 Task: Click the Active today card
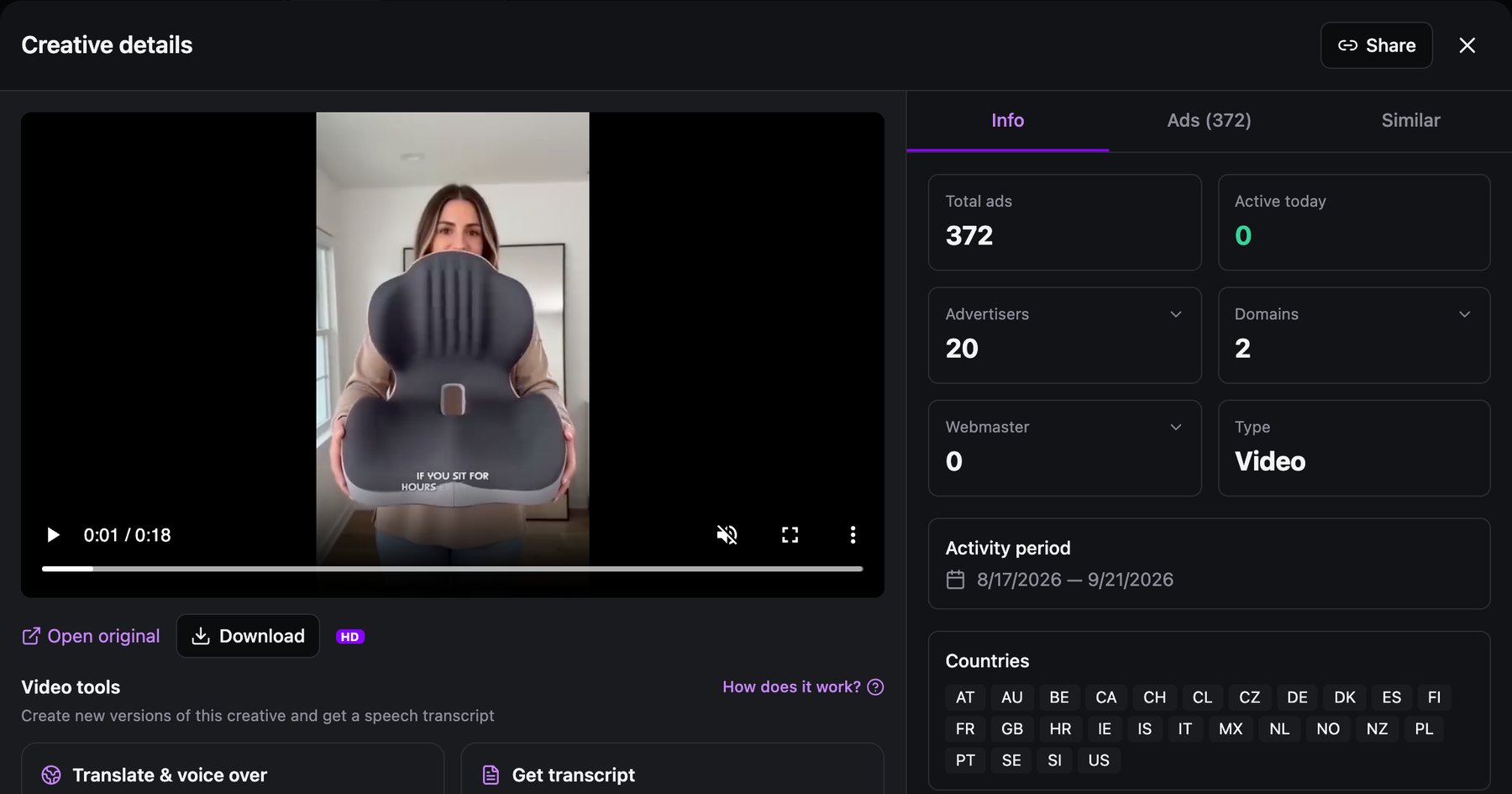point(1354,223)
